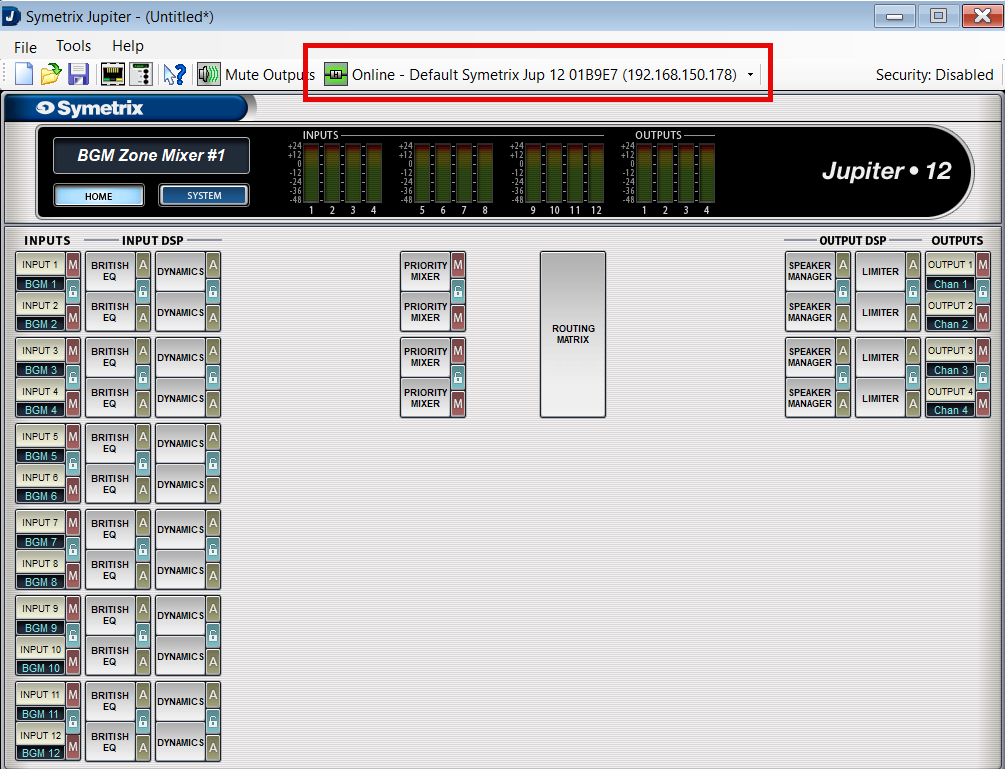Open the INPUT 1 block
The height and width of the screenshot is (769, 1005).
click(x=40, y=265)
